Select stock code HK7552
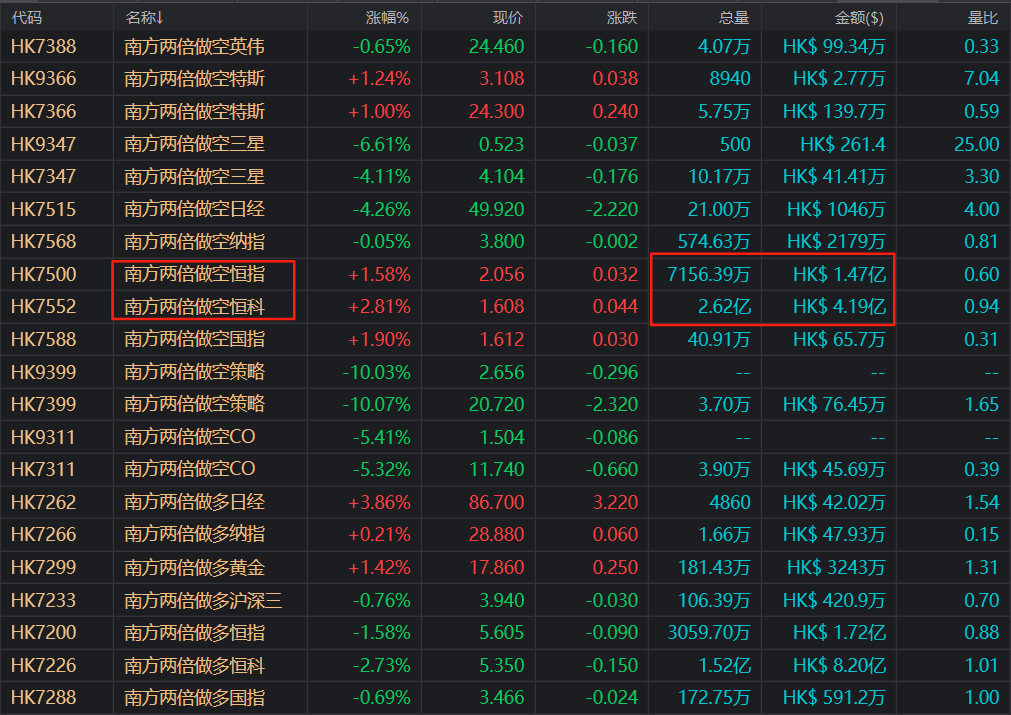This screenshot has height=715, width=1011. 43,306
